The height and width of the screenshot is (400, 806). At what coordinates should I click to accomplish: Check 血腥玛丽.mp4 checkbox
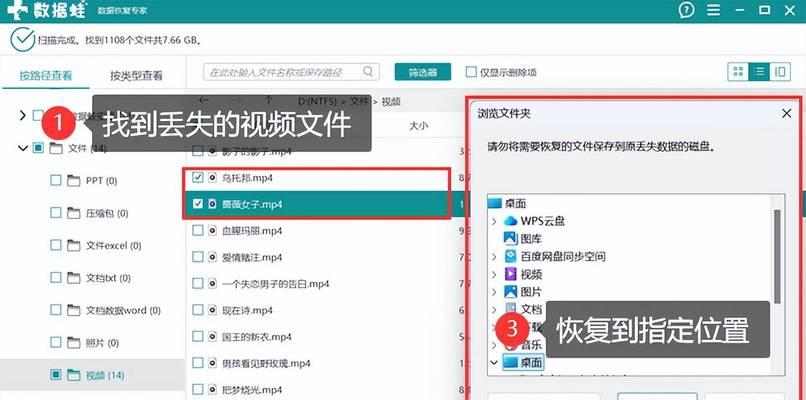(x=197, y=231)
